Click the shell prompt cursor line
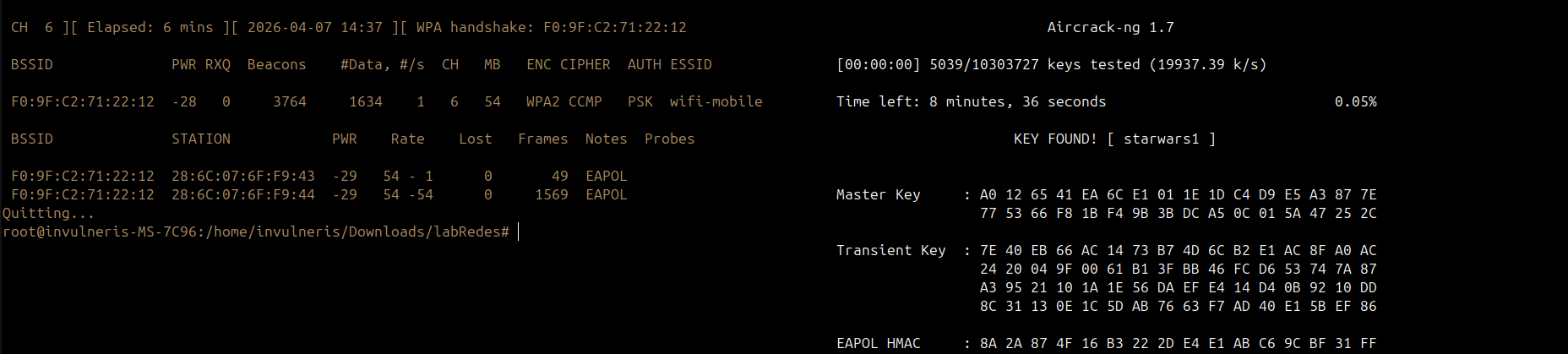Screen dimensions: 1568x354 coord(518,231)
